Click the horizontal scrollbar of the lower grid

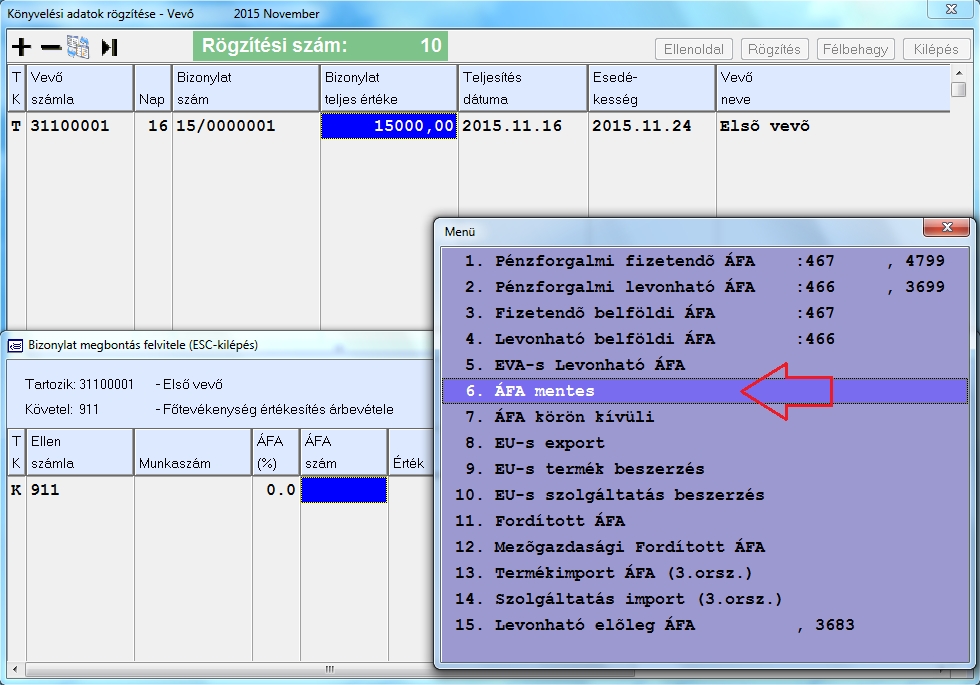click(x=220, y=668)
